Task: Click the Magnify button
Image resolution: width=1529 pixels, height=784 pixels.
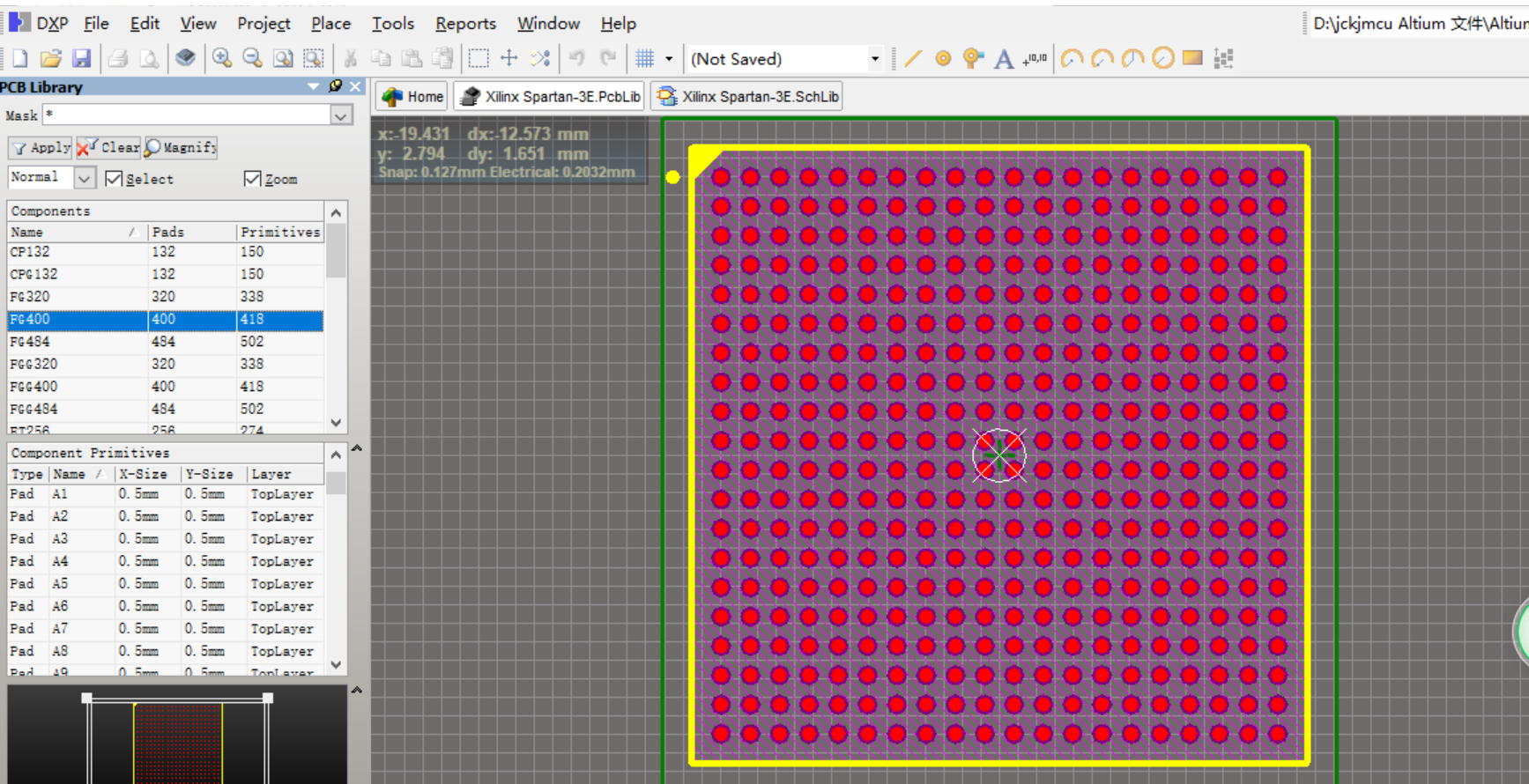Action: (x=181, y=148)
